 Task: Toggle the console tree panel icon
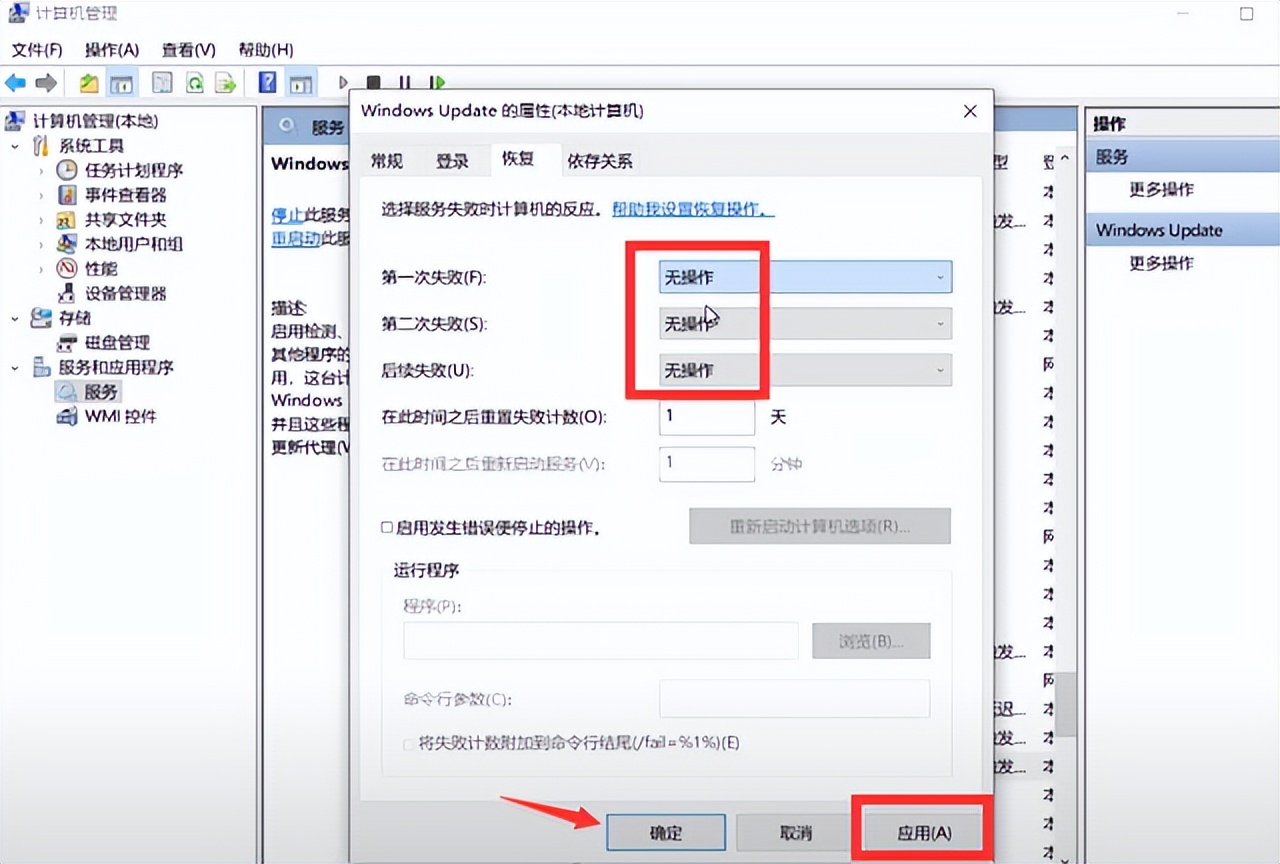(x=121, y=82)
